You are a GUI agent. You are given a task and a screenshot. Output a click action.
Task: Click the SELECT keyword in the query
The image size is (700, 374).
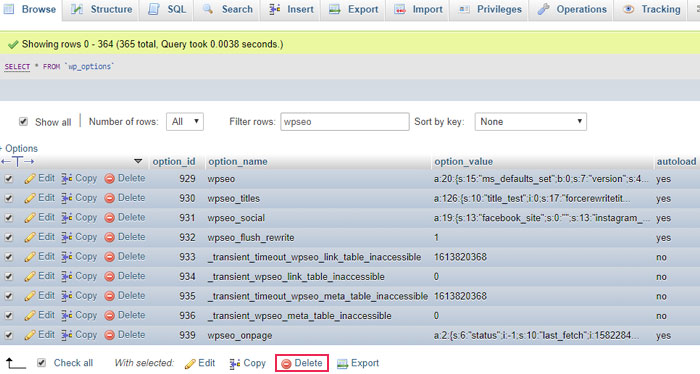pos(17,66)
